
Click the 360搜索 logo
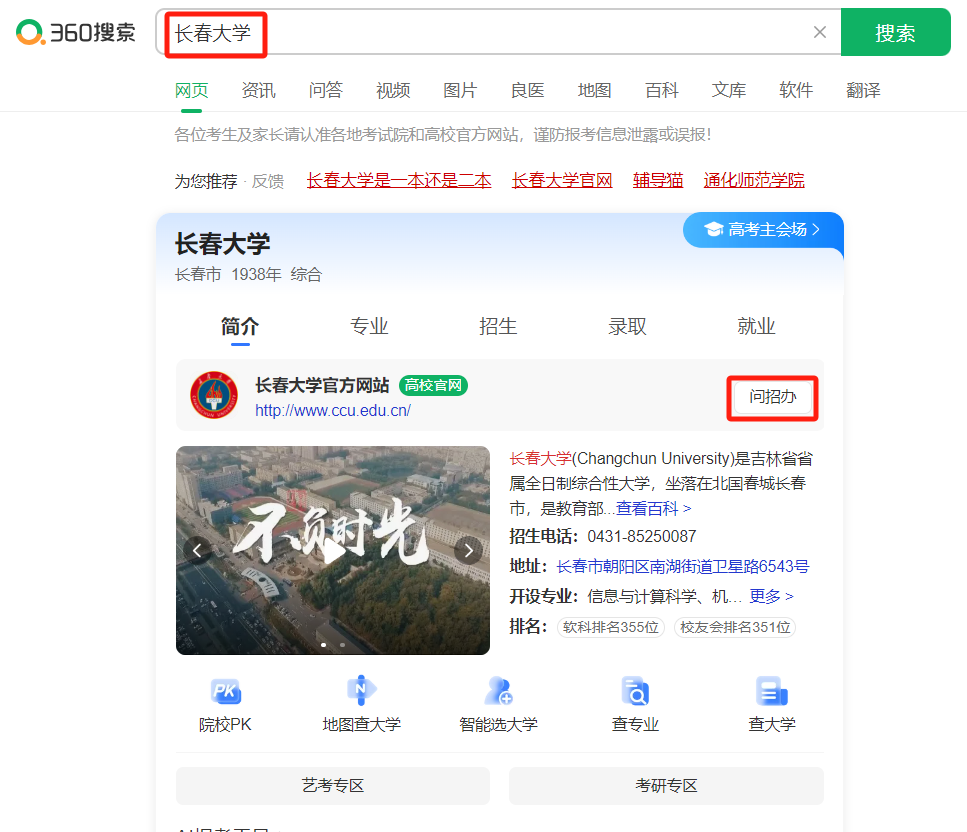[x=76, y=32]
